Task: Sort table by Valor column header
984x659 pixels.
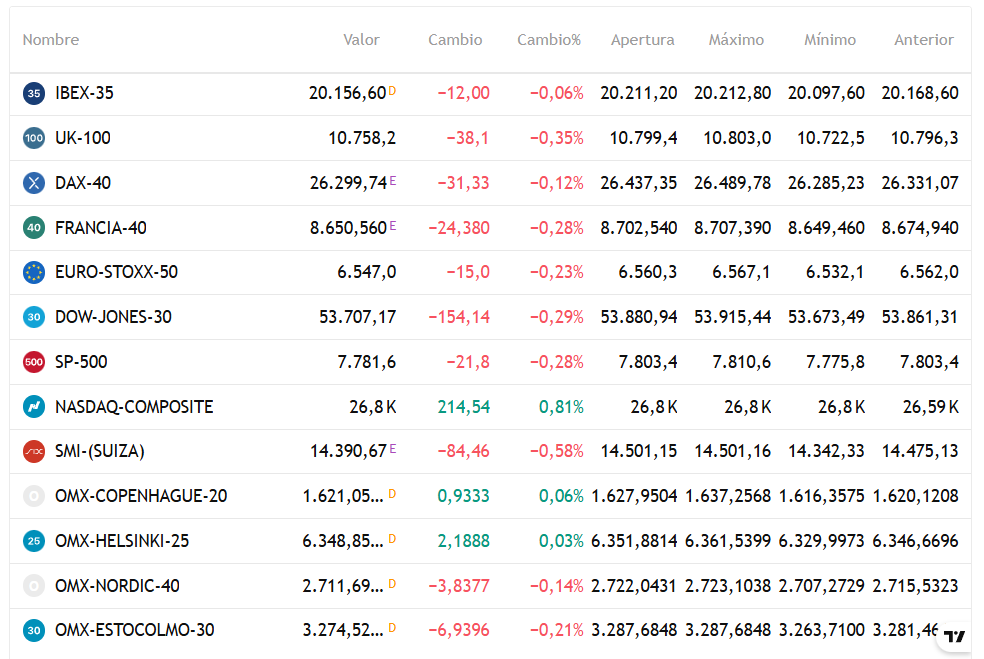Action: pyautogui.click(x=361, y=40)
